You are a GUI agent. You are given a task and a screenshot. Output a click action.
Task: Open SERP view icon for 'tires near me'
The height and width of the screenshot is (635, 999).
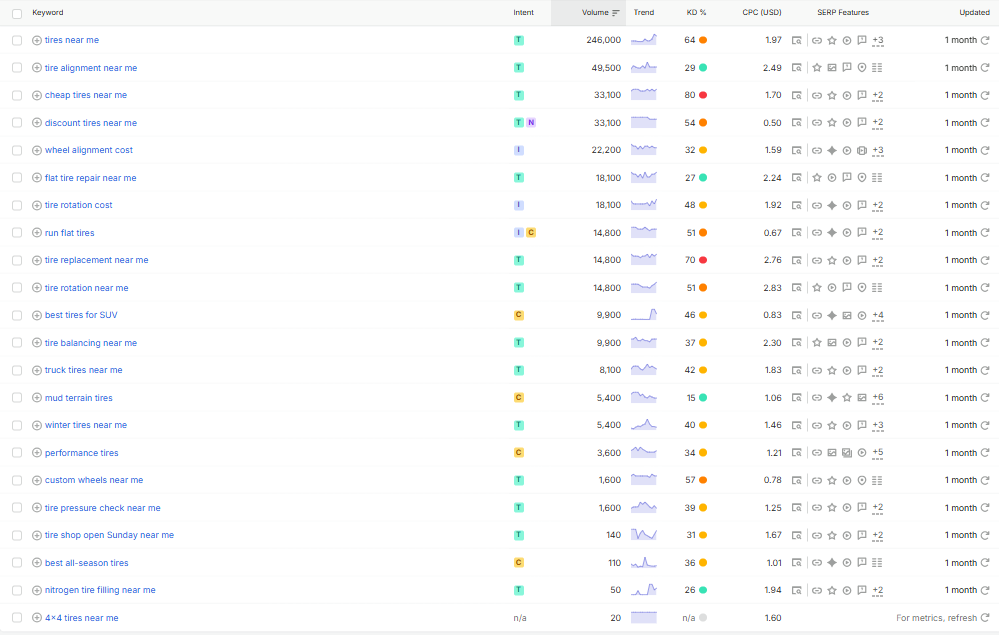click(796, 40)
